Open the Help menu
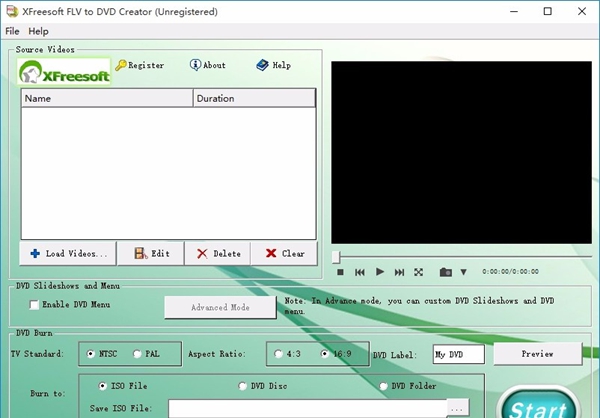Image resolution: width=600 pixels, height=418 pixels. (38, 31)
